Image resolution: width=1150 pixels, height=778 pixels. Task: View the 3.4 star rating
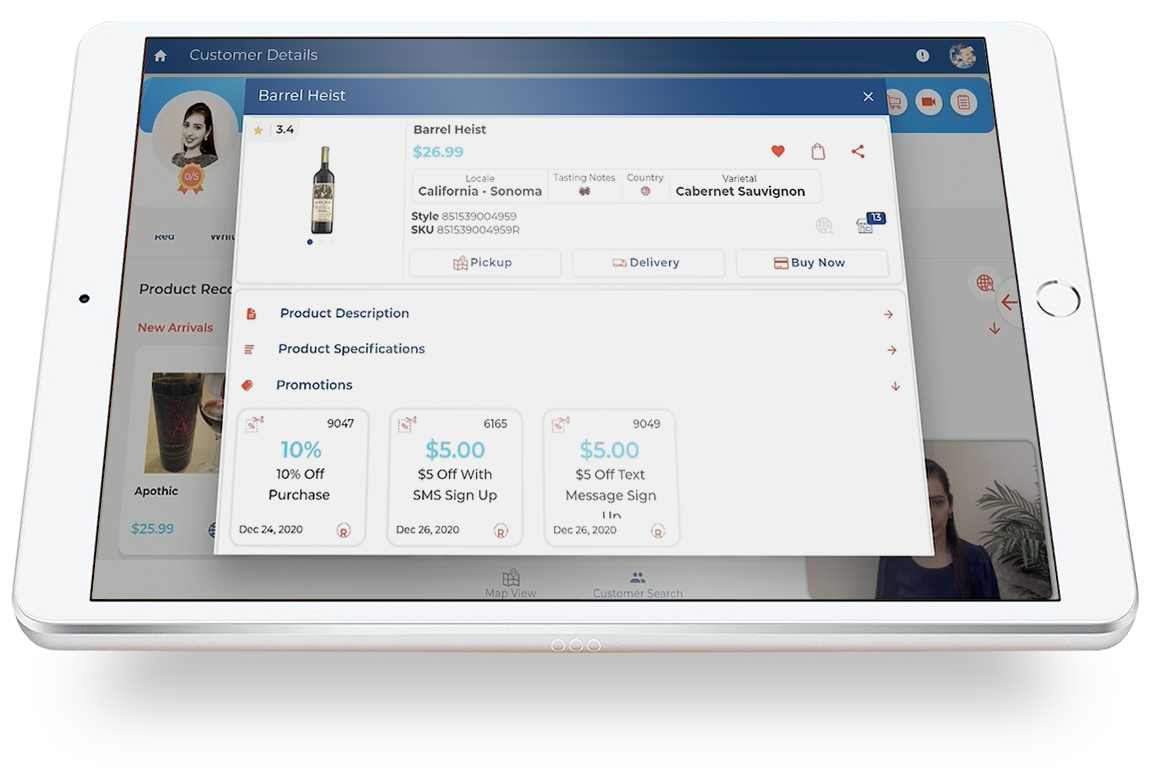[x=274, y=130]
